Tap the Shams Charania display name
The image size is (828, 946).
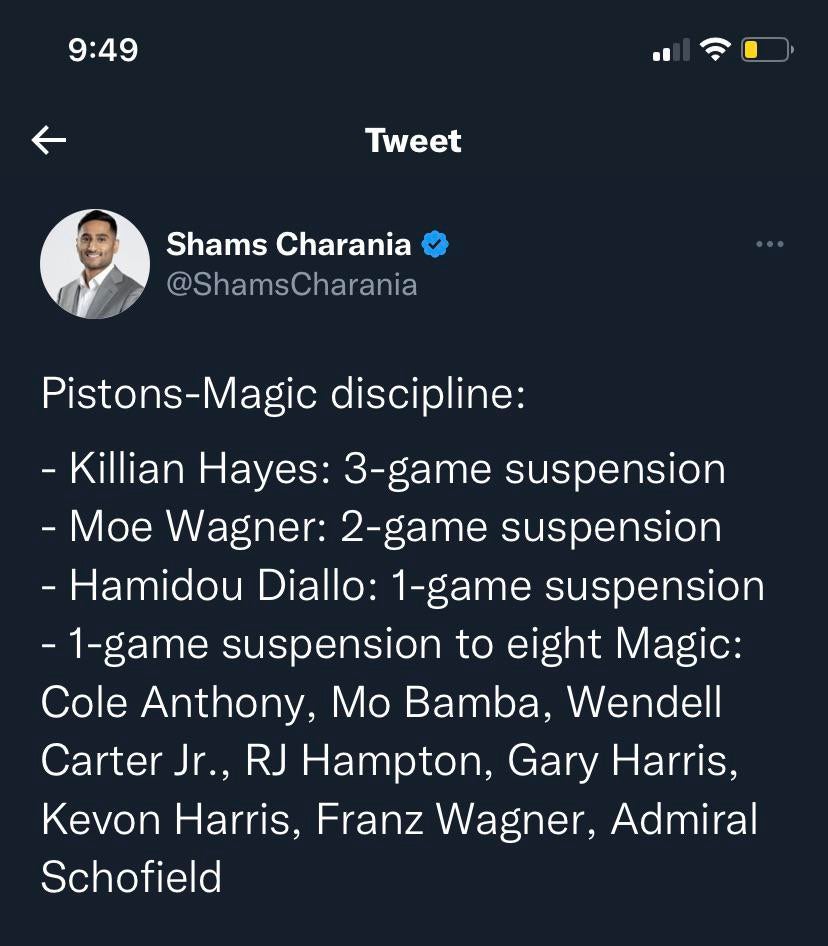click(x=288, y=243)
